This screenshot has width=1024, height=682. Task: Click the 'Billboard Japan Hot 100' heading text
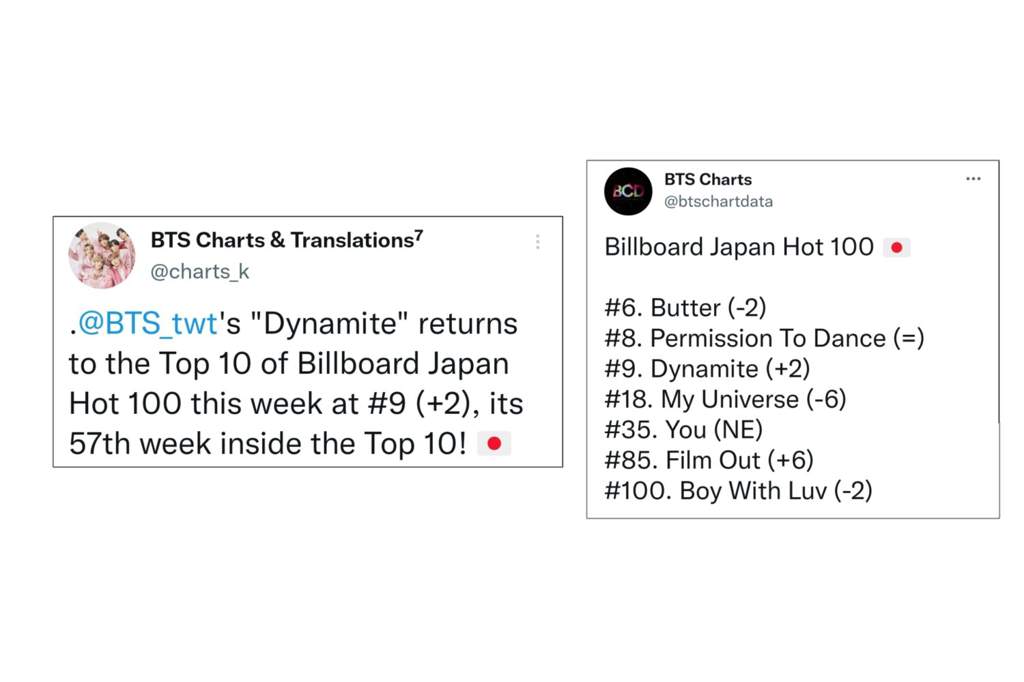(739, 247)
